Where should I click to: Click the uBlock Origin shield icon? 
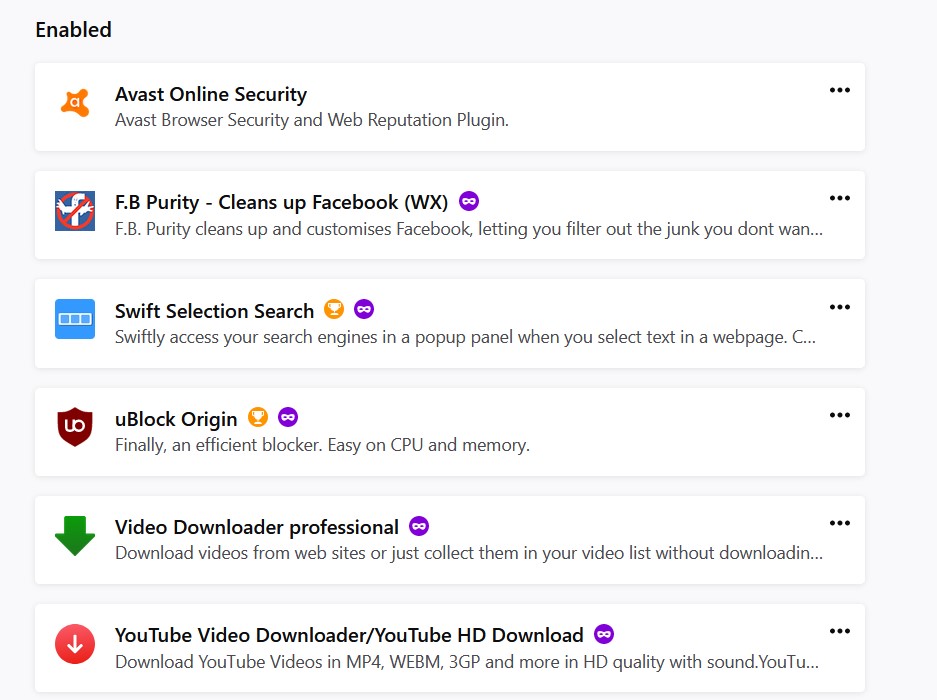[x=75, y=427]
